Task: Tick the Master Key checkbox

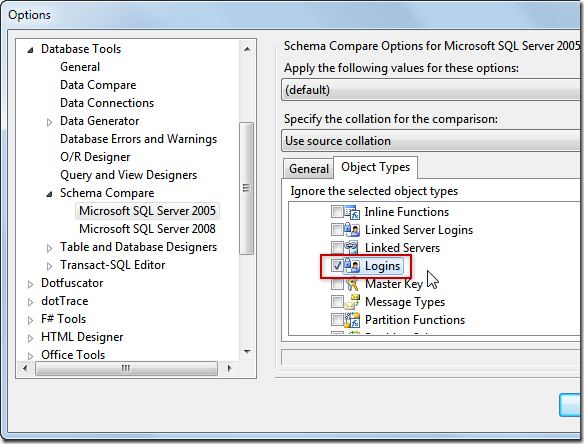Action: 337,284
